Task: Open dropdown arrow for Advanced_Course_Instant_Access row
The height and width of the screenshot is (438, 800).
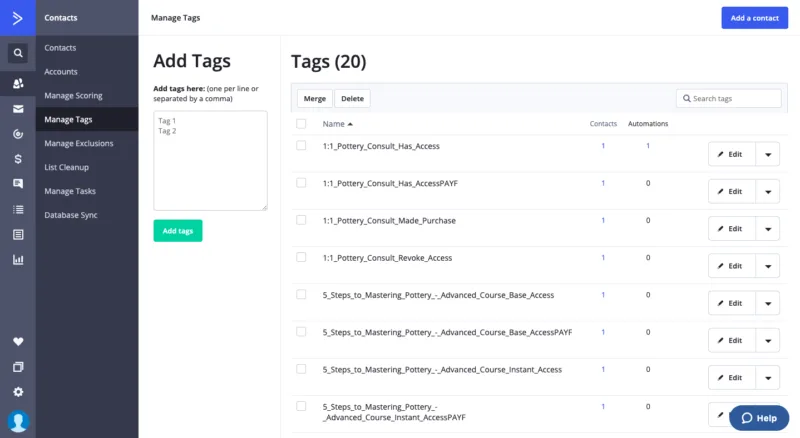Action: pos(767,378)
